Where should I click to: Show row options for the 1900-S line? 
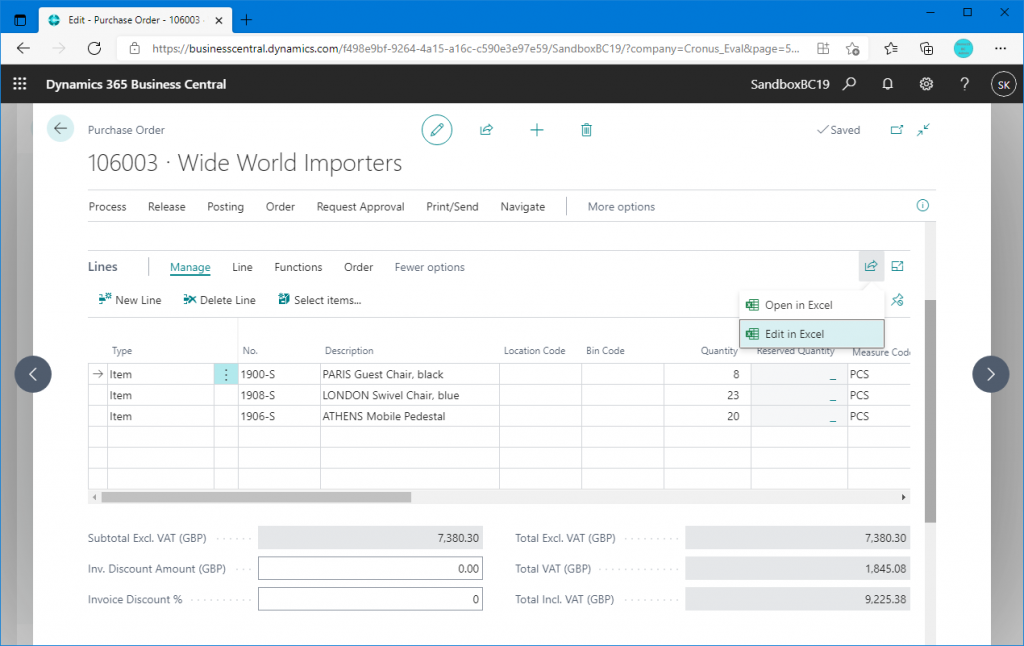pos(226,374)
